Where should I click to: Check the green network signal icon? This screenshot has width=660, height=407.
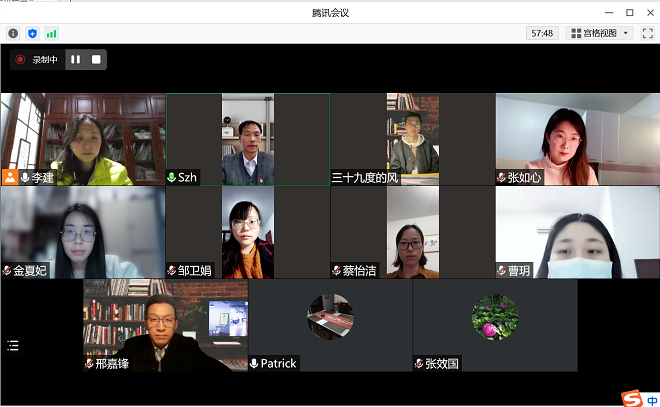coord(51,33)
